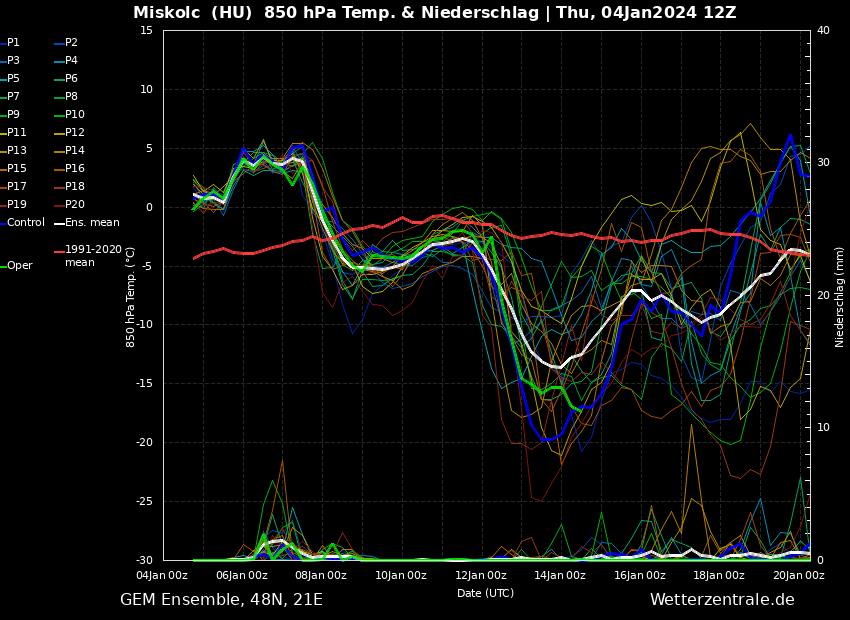The image size is (850, 620).
Task: Click the Wetterzentrale.de watermark text
Action: (x=722, y=600)
